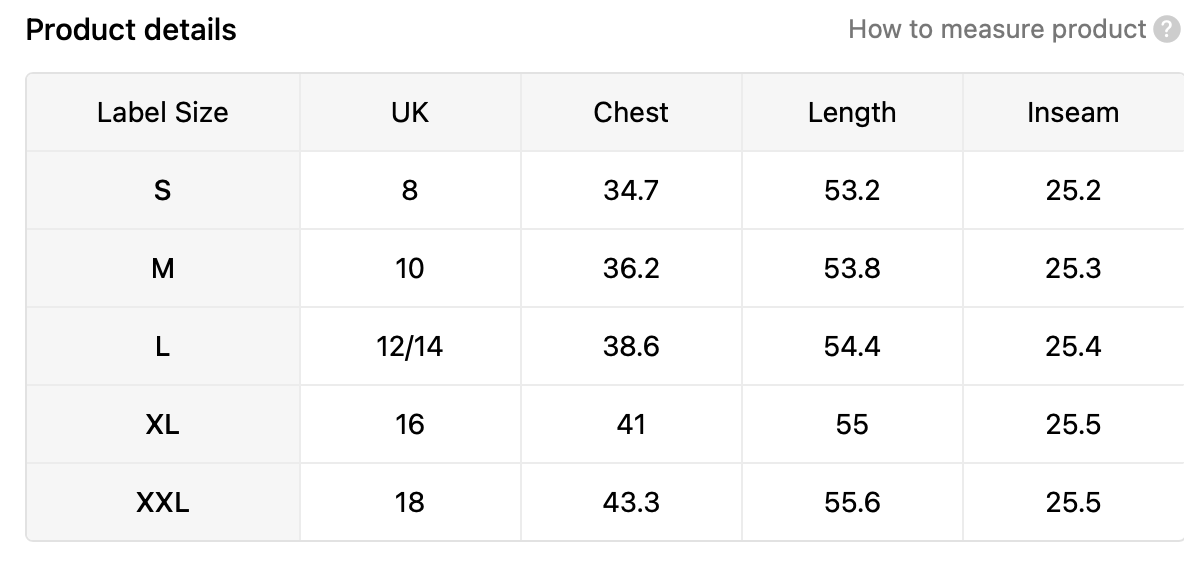The height and width of the screenshot is (566, 1184).
Task: Click the question mark help icon
Action: coord(1167,29)
